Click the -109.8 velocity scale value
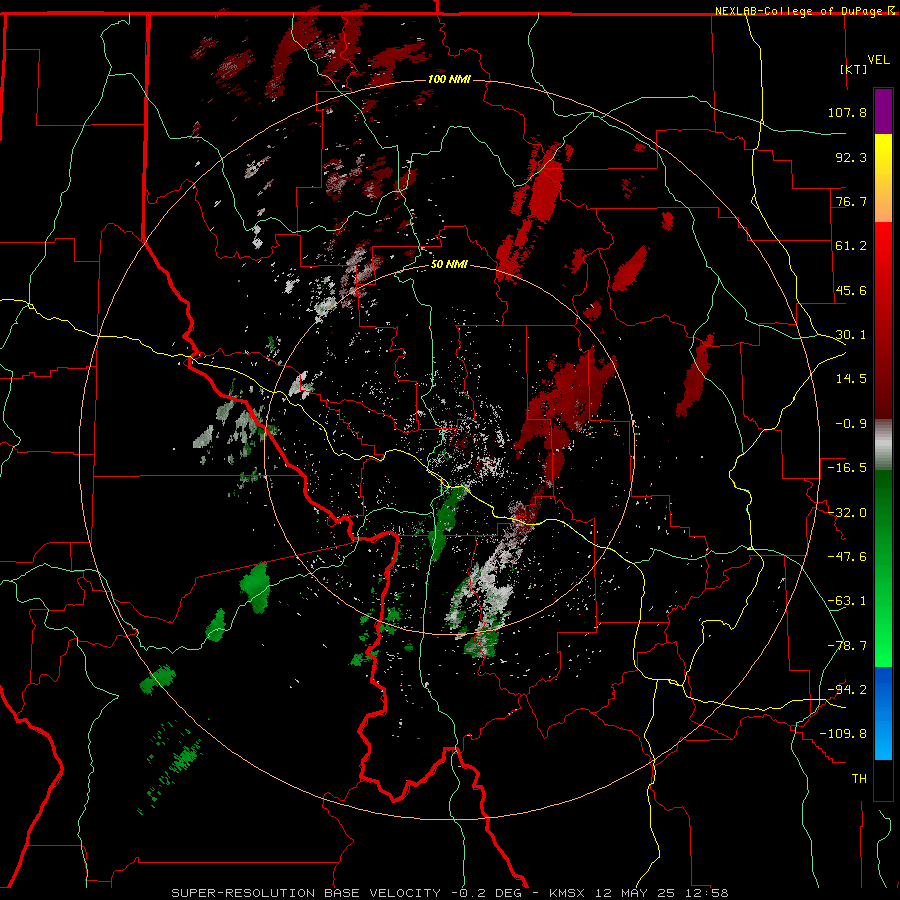900x900 pixels. [x=843, y=734]
